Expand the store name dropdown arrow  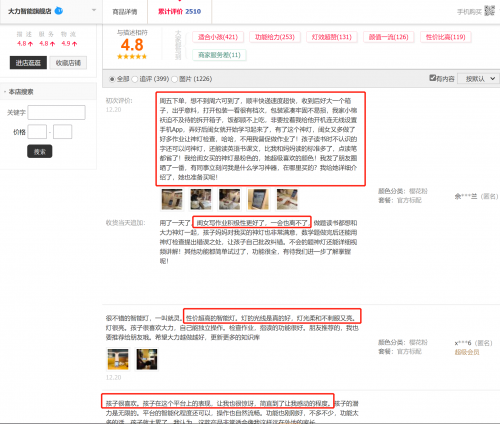[x=94, y=10]
